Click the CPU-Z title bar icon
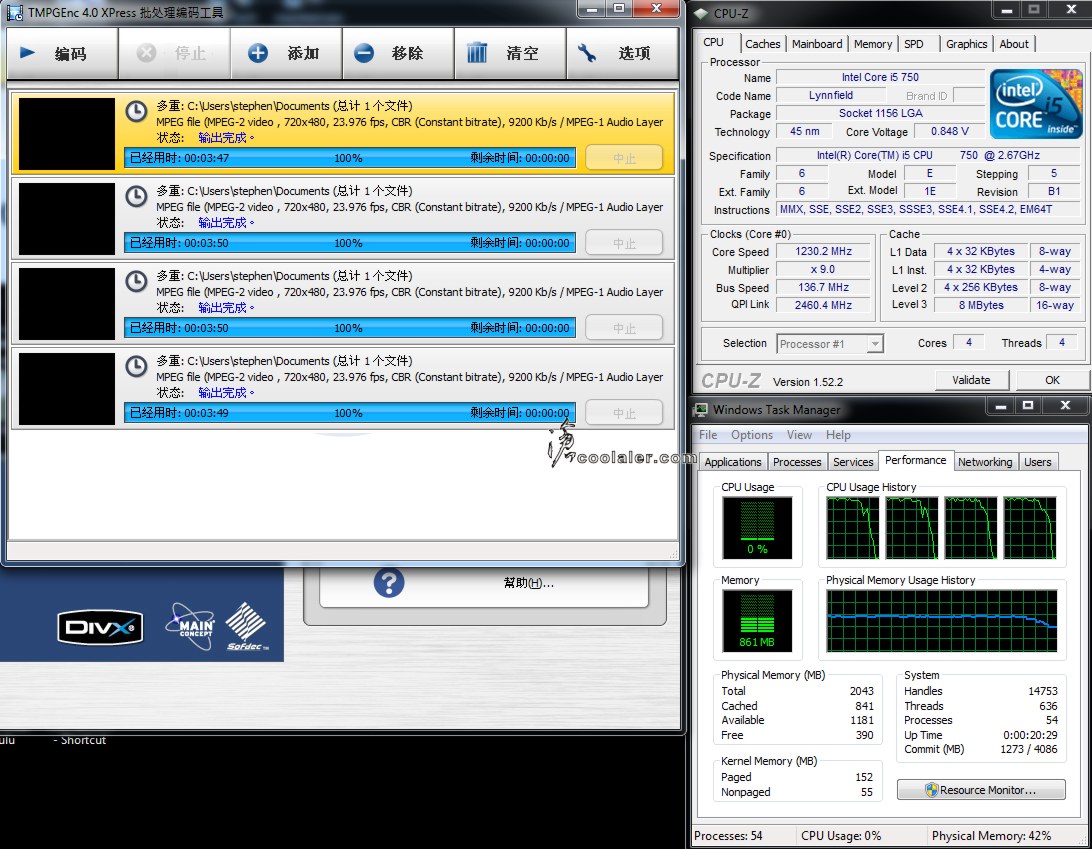Screen dimensions: 1092x849 [x=701, y=13]
